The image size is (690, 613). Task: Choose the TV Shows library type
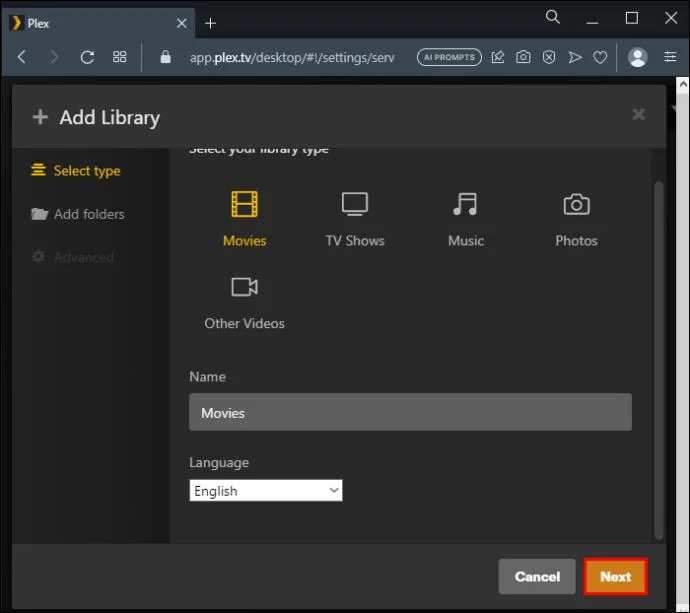pyautogui.click(x=355, y=218)
